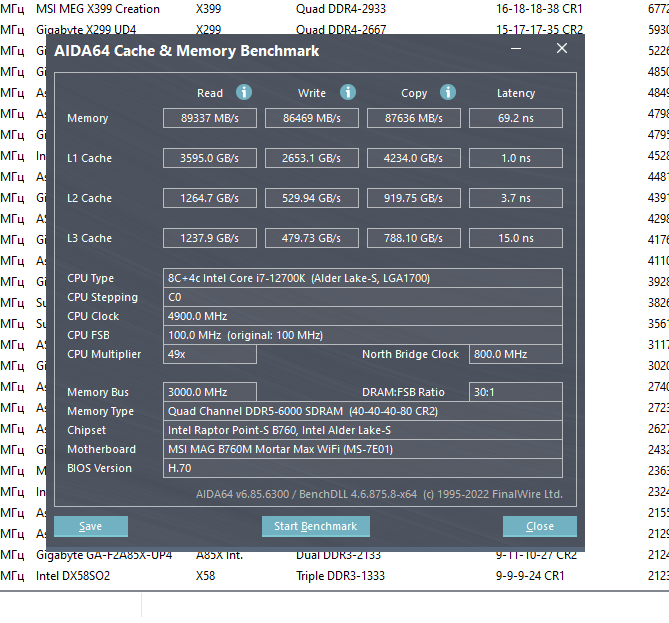
Task: Click the Close button at the bottom
Action: [x=540, y=526]
